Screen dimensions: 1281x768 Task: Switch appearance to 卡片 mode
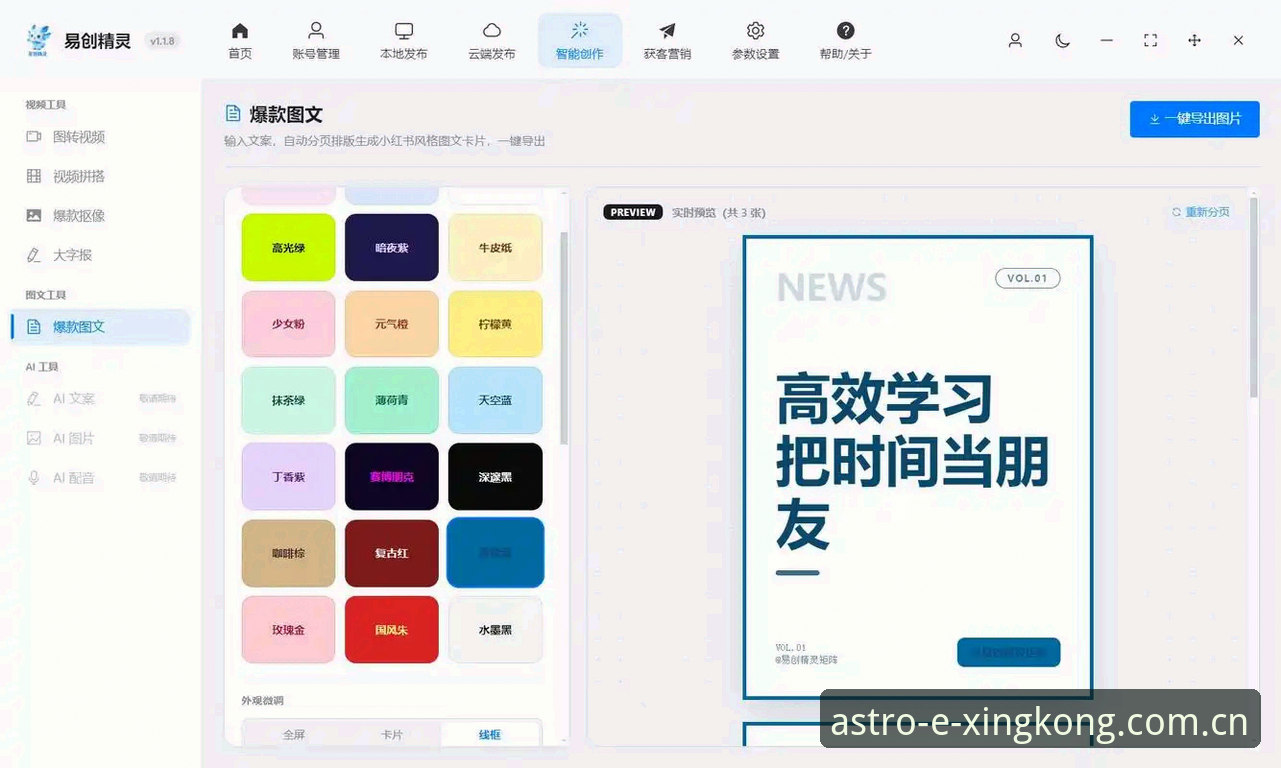392,734
